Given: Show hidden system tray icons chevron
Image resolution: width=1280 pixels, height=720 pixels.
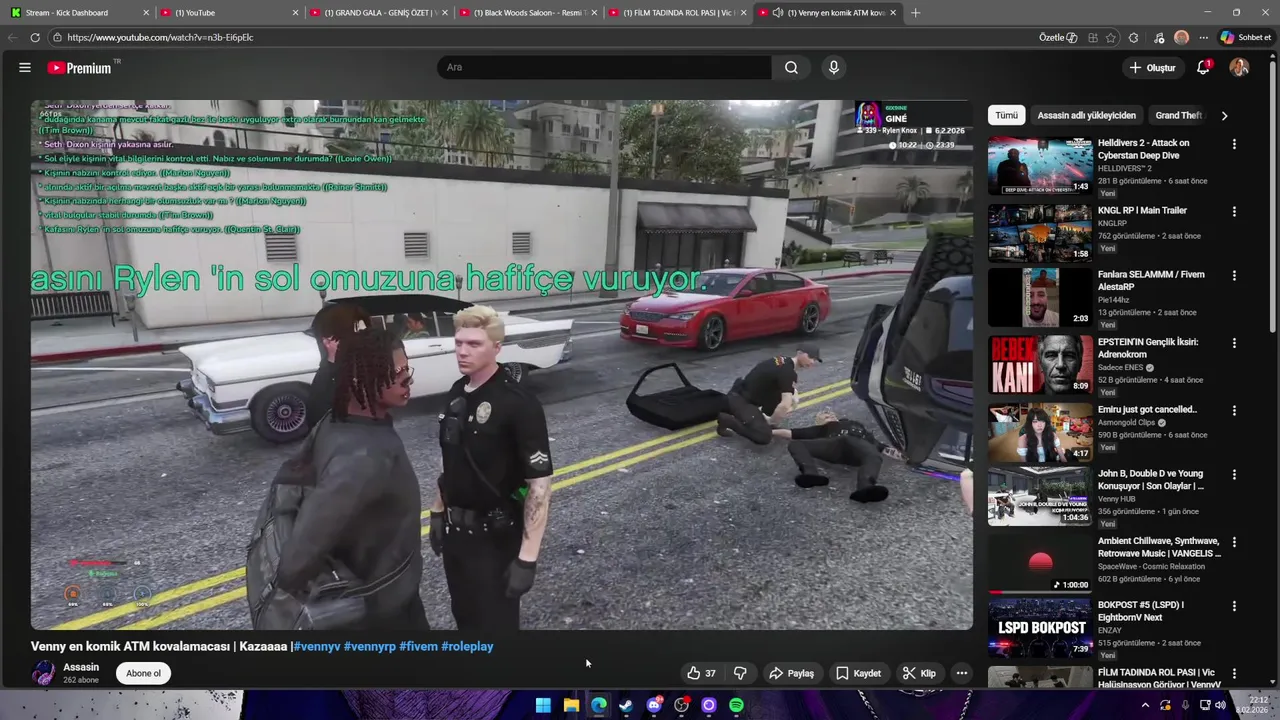Looking at the screenshot, I should [x=1145, y=705].
